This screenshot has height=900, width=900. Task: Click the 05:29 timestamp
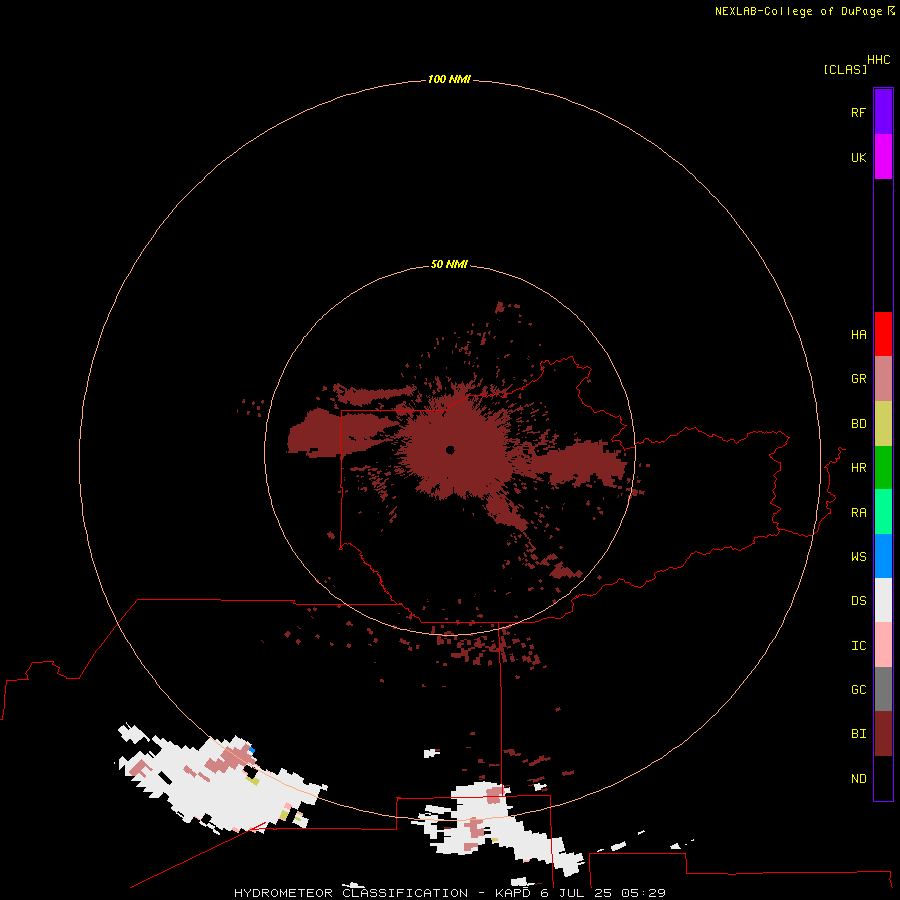click(643, 893)
